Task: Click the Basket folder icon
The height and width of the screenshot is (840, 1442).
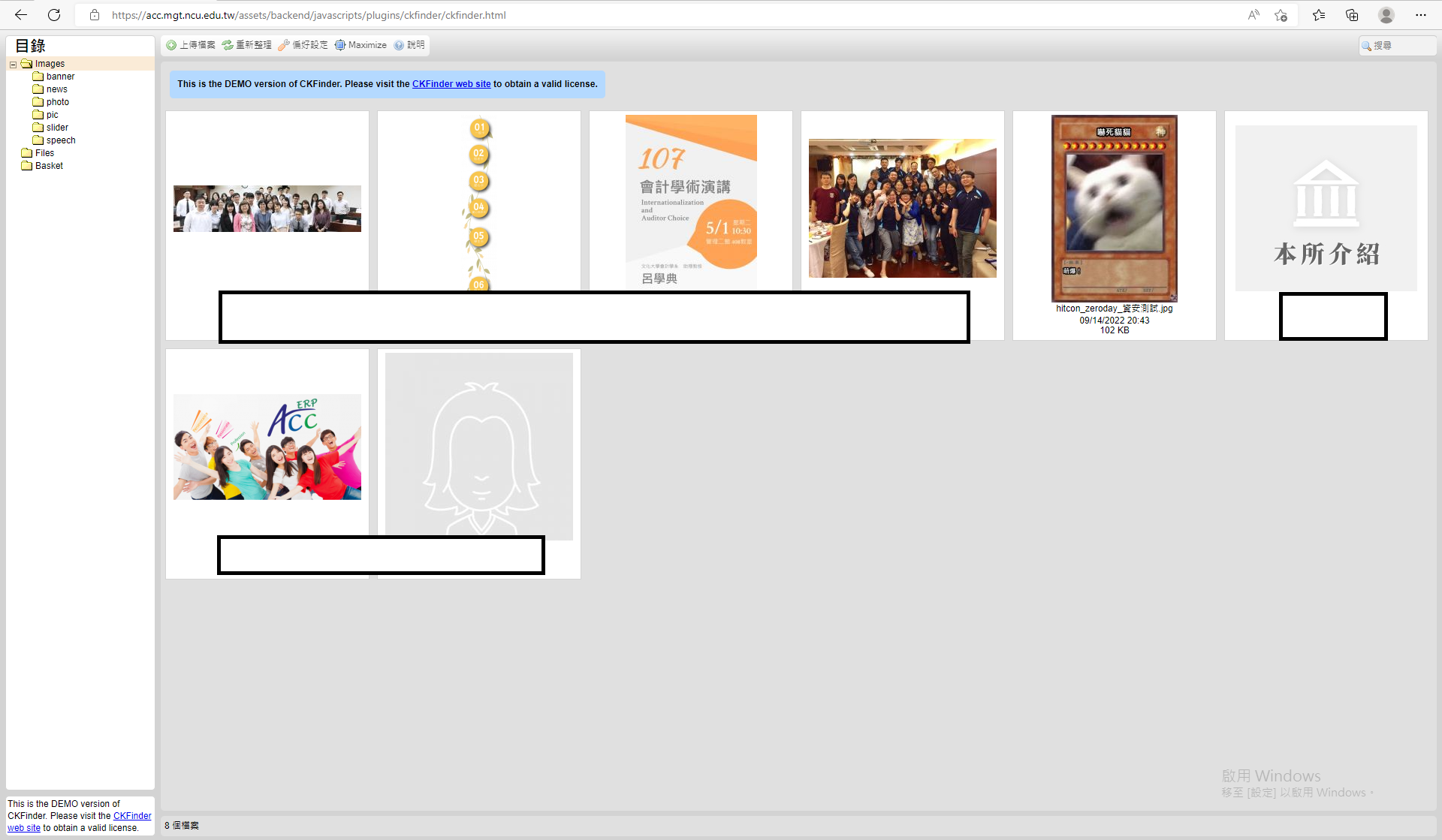Action: [x=26, y=166]
